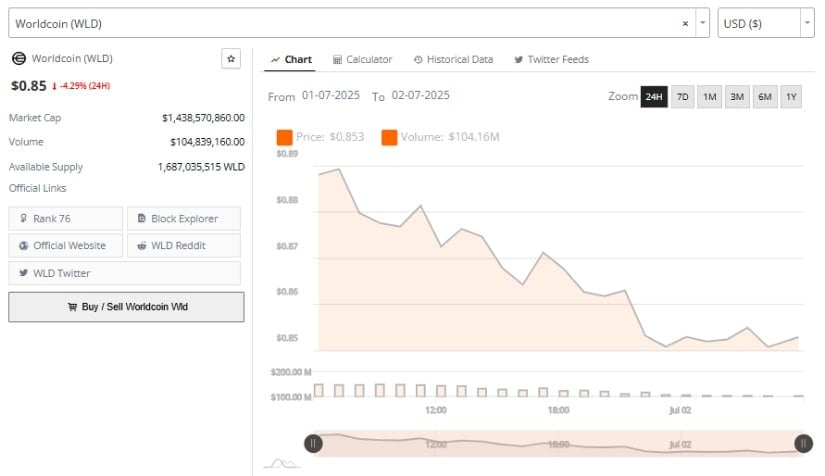This screenshot has height=476, width=825.
Task: Toggle the Volume series legend swatch
Action: (389, 137)
